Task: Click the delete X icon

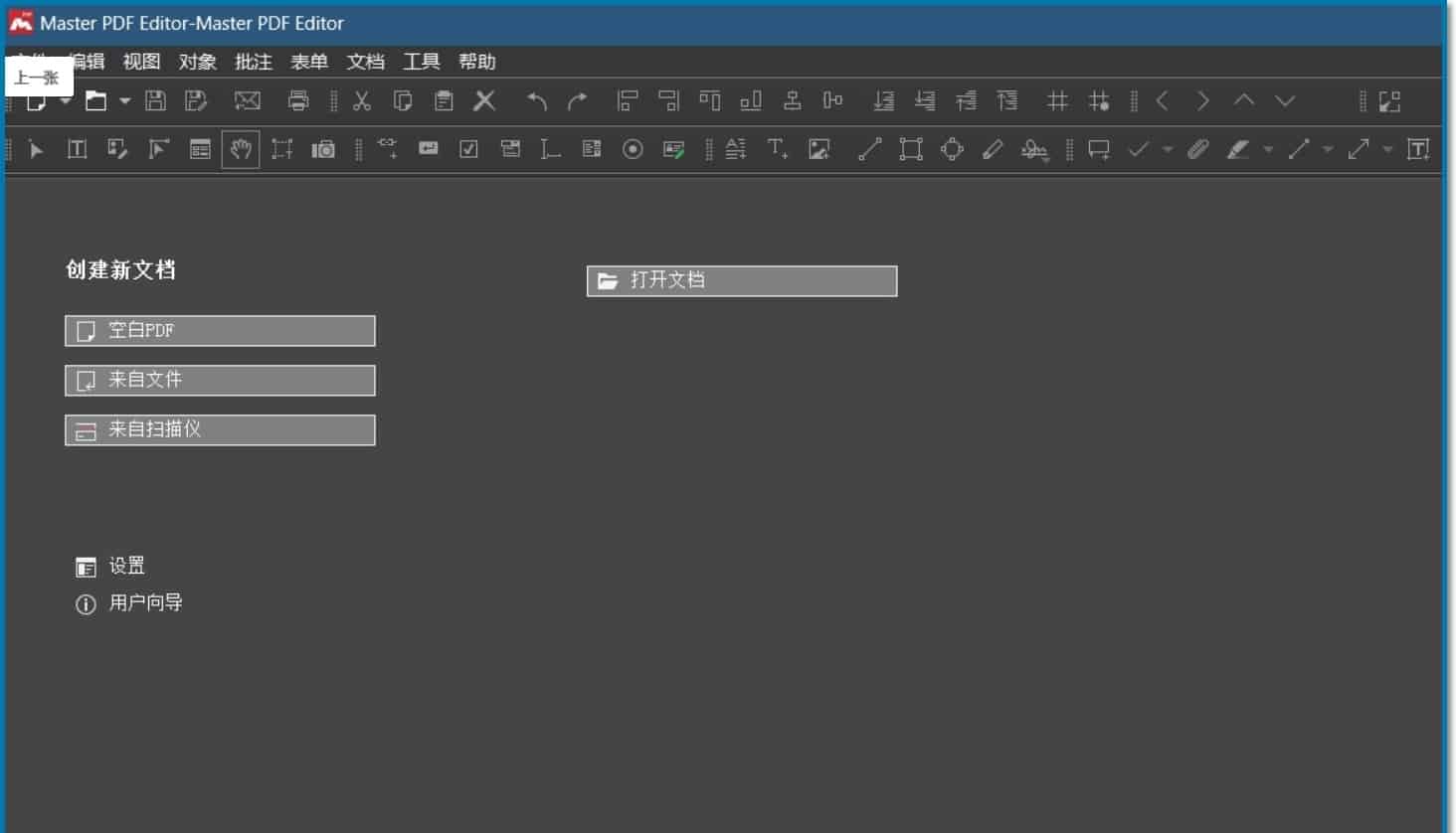Action: click(x=484, y=100)
